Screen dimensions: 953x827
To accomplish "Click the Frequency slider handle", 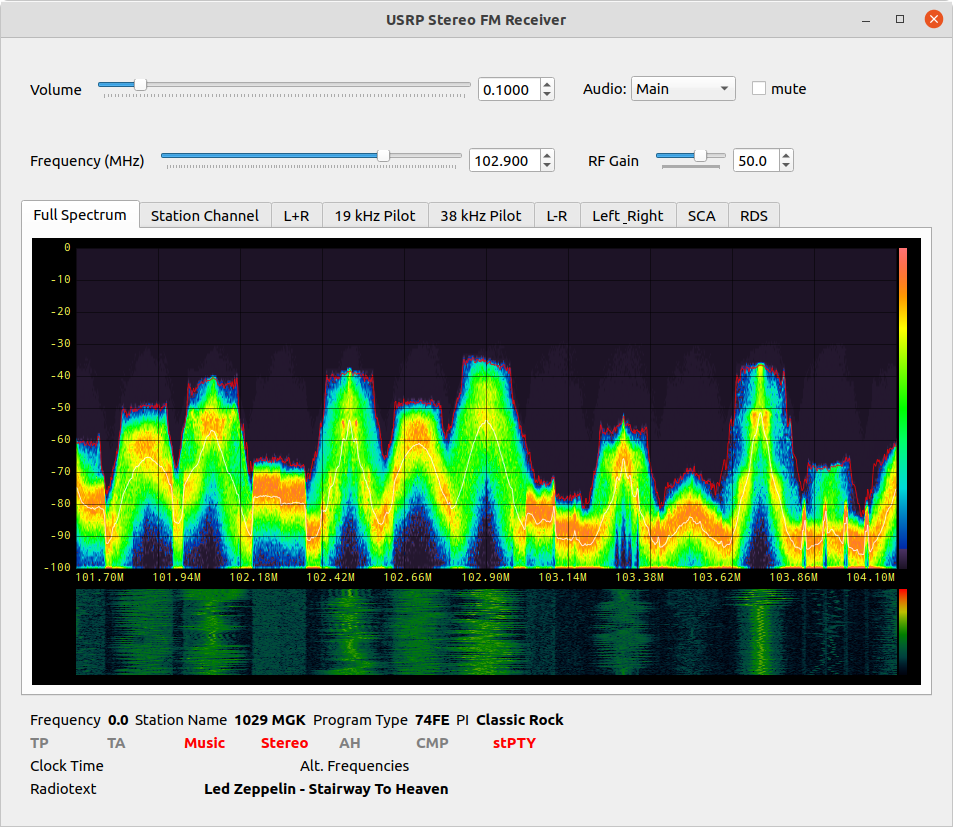I will click(x=383, y=156).
